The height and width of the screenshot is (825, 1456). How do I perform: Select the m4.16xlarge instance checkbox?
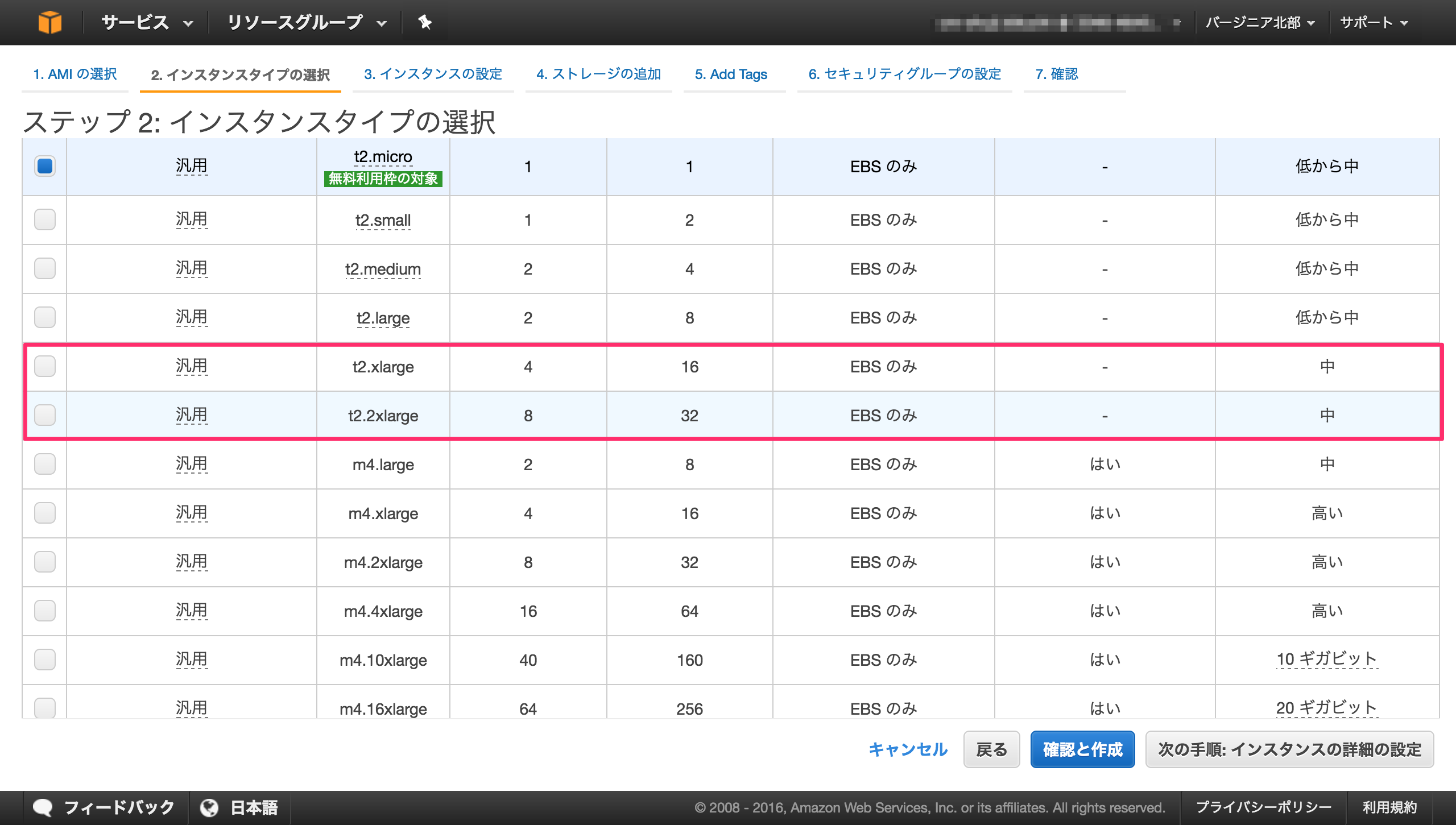[x=45, y=708]
